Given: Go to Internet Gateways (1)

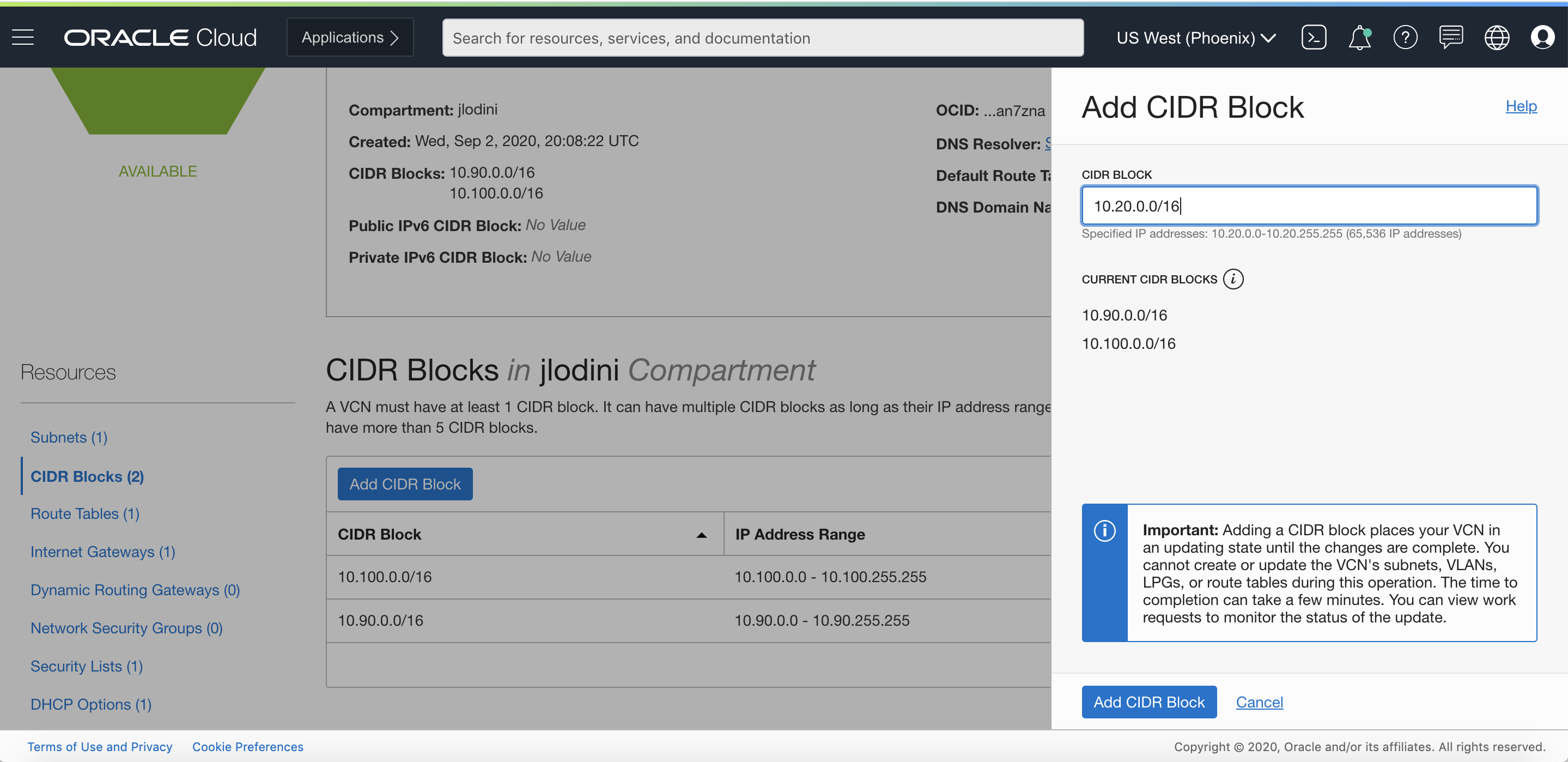Looking at the screenshot, I should [102, 551].
